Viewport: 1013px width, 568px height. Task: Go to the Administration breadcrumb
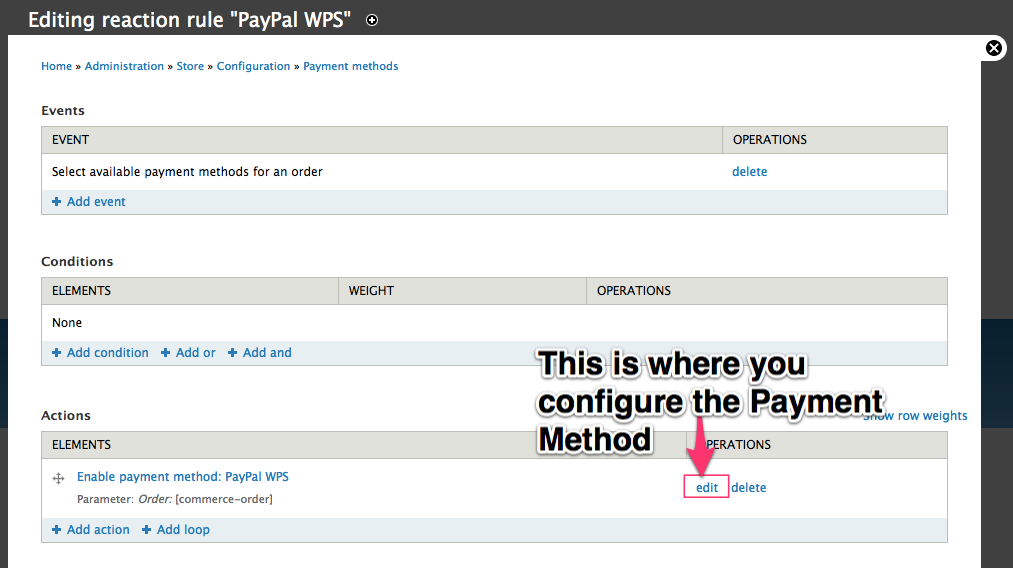124,66
